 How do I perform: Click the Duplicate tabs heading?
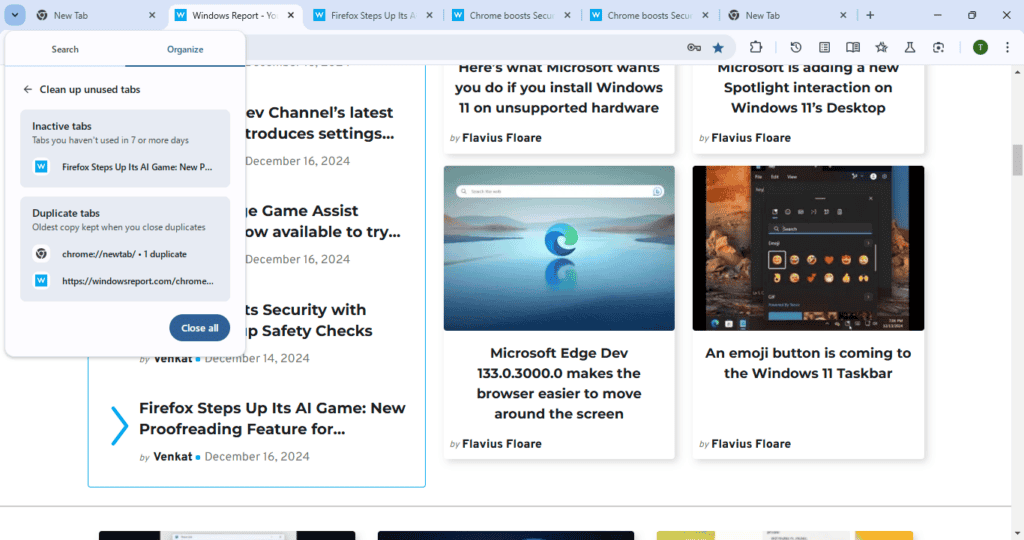[x=66, y=213]
